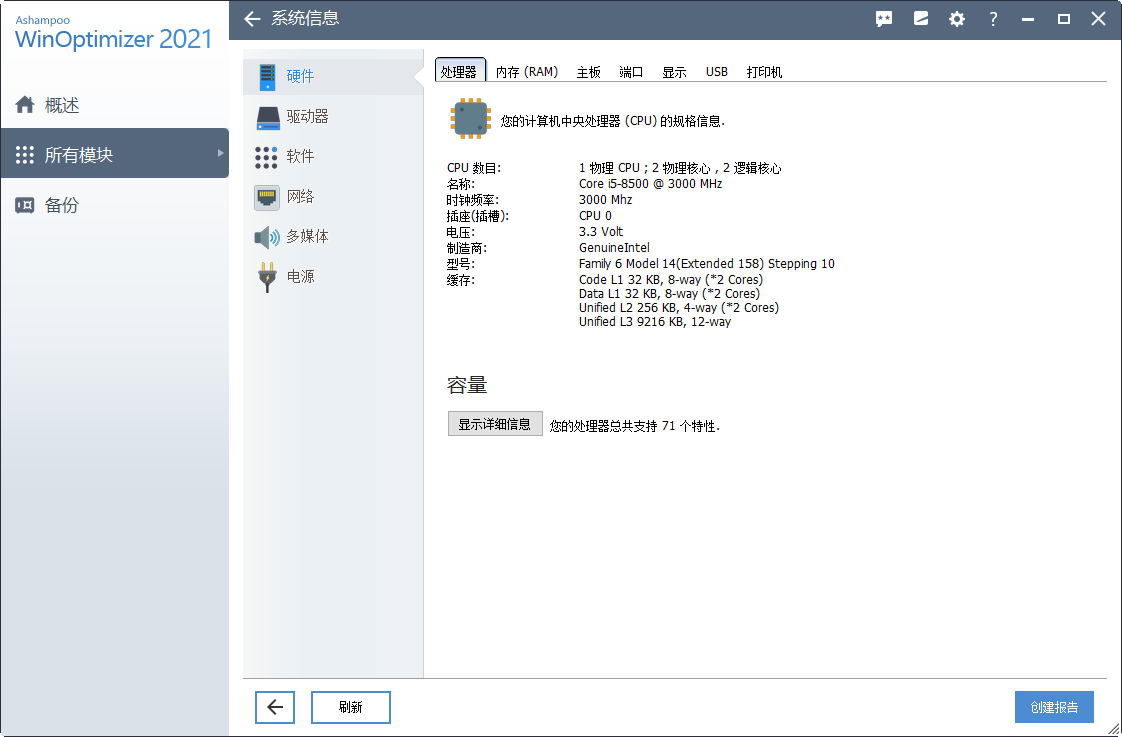Click the 容量 section heading
This screenshot has width=1122, height=737.
467,386
